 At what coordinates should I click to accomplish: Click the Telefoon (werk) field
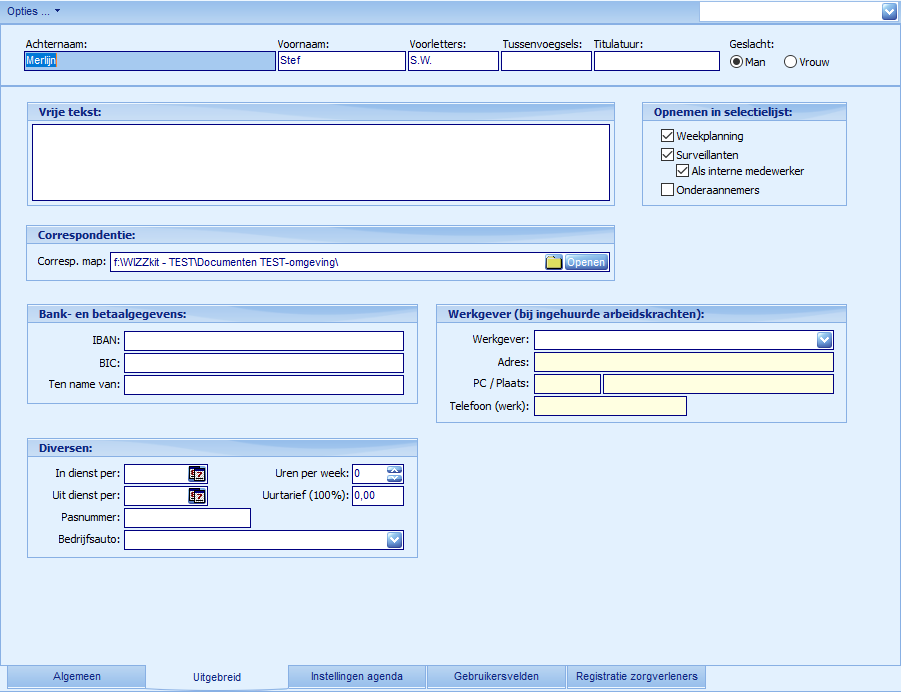pos(610,406)
